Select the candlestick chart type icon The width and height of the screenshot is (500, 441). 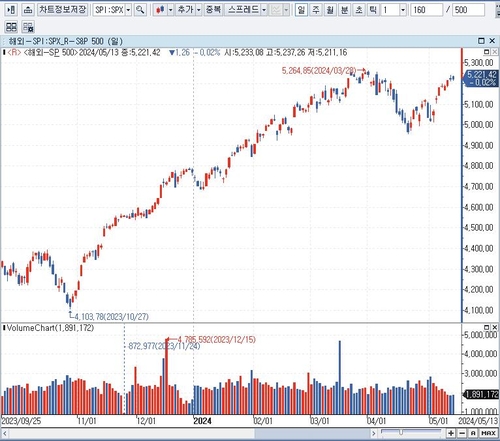(160, 10)
